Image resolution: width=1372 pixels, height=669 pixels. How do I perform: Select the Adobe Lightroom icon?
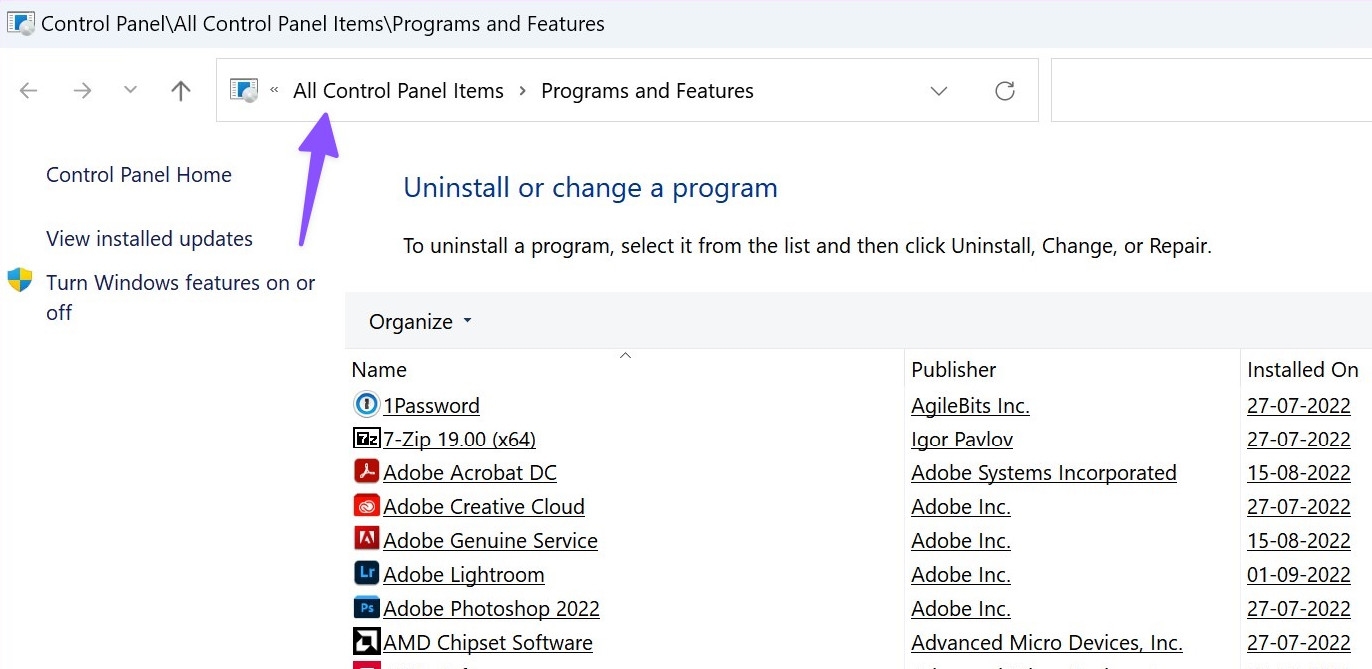366,574
